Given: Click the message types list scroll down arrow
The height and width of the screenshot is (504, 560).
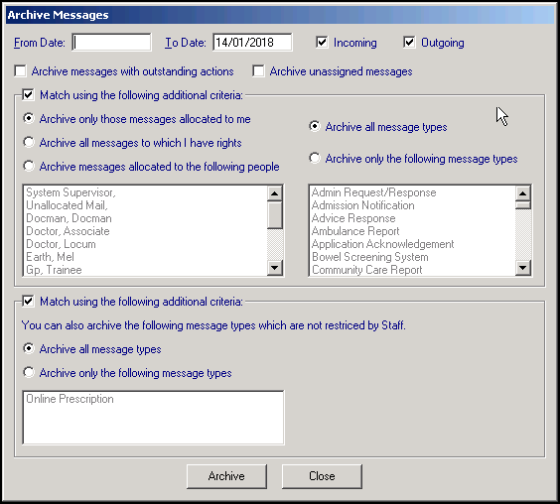Looking at the screenshot, I should point(523,267).
